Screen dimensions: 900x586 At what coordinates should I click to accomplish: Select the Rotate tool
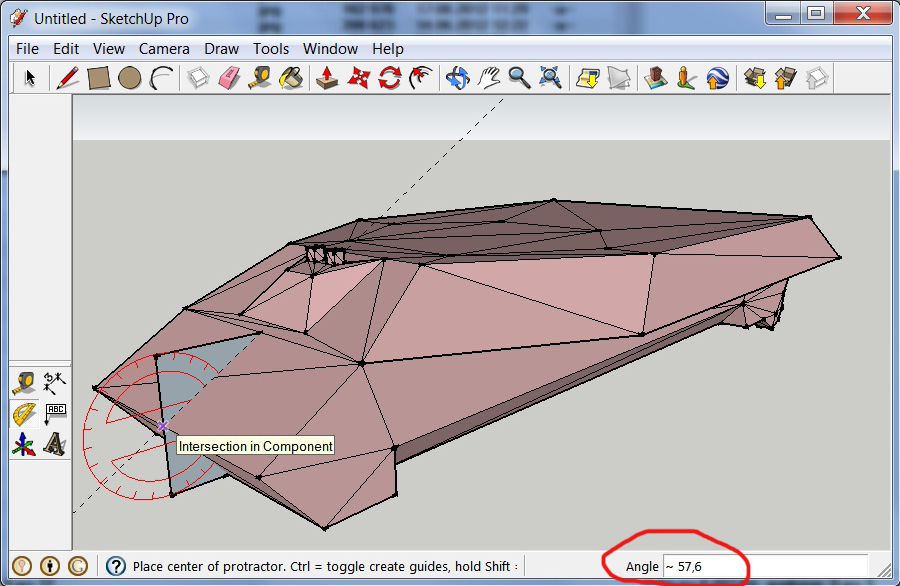(390, 78)
